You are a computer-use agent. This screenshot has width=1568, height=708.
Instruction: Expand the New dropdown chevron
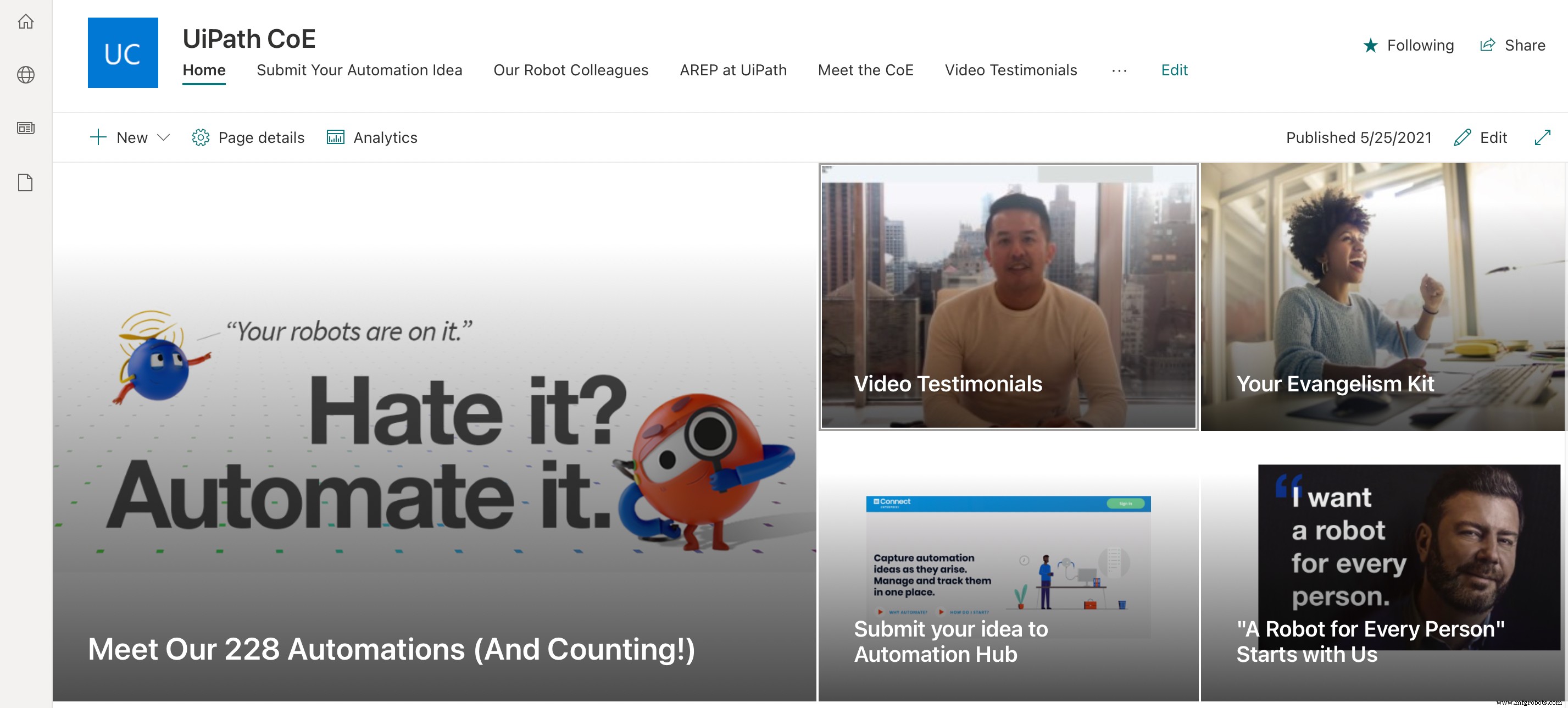click(163, 137)
